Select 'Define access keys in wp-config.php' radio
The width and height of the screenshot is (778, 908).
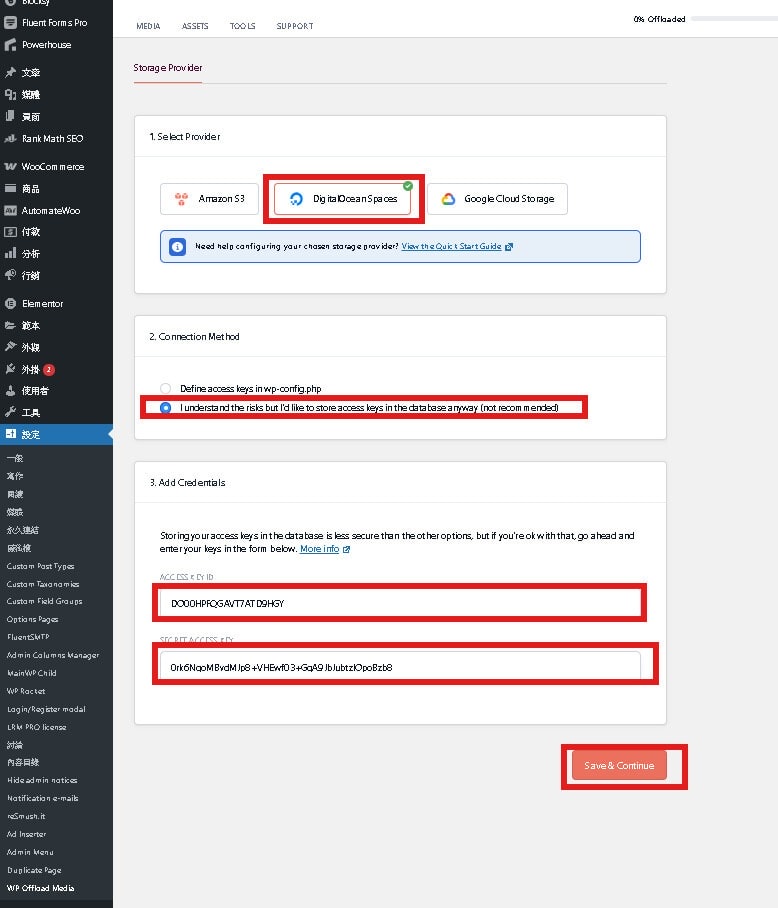pos(166,388)
